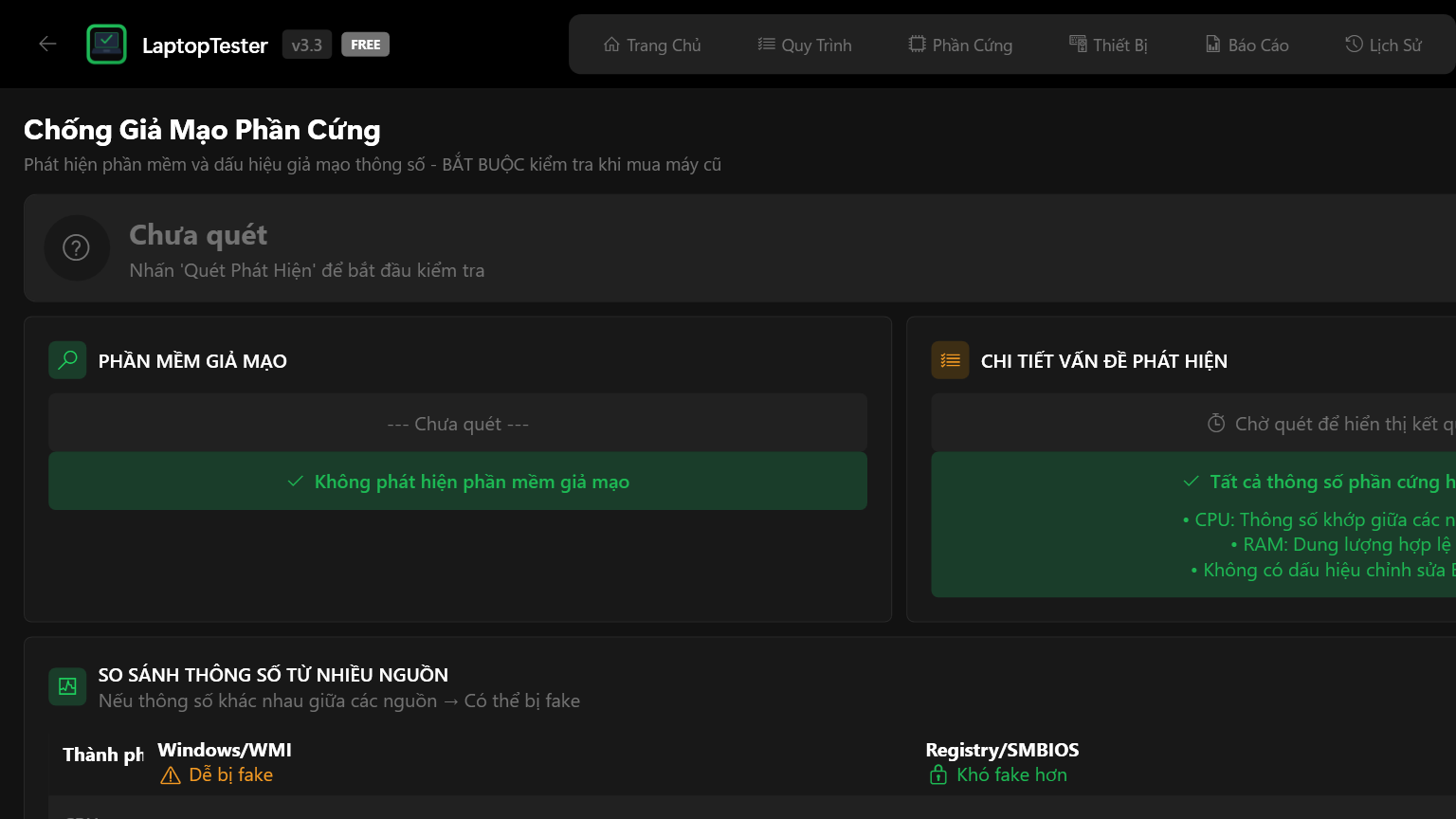Image resolution: width=1456 pixels, height=819 pixels.
Task: Click the chart icon beside So Sánh Thông Số
Action: 67,686
